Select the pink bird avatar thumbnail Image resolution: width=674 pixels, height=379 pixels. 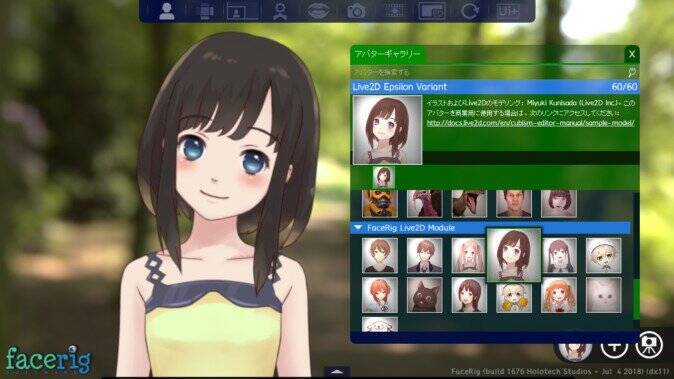[424, 204]
